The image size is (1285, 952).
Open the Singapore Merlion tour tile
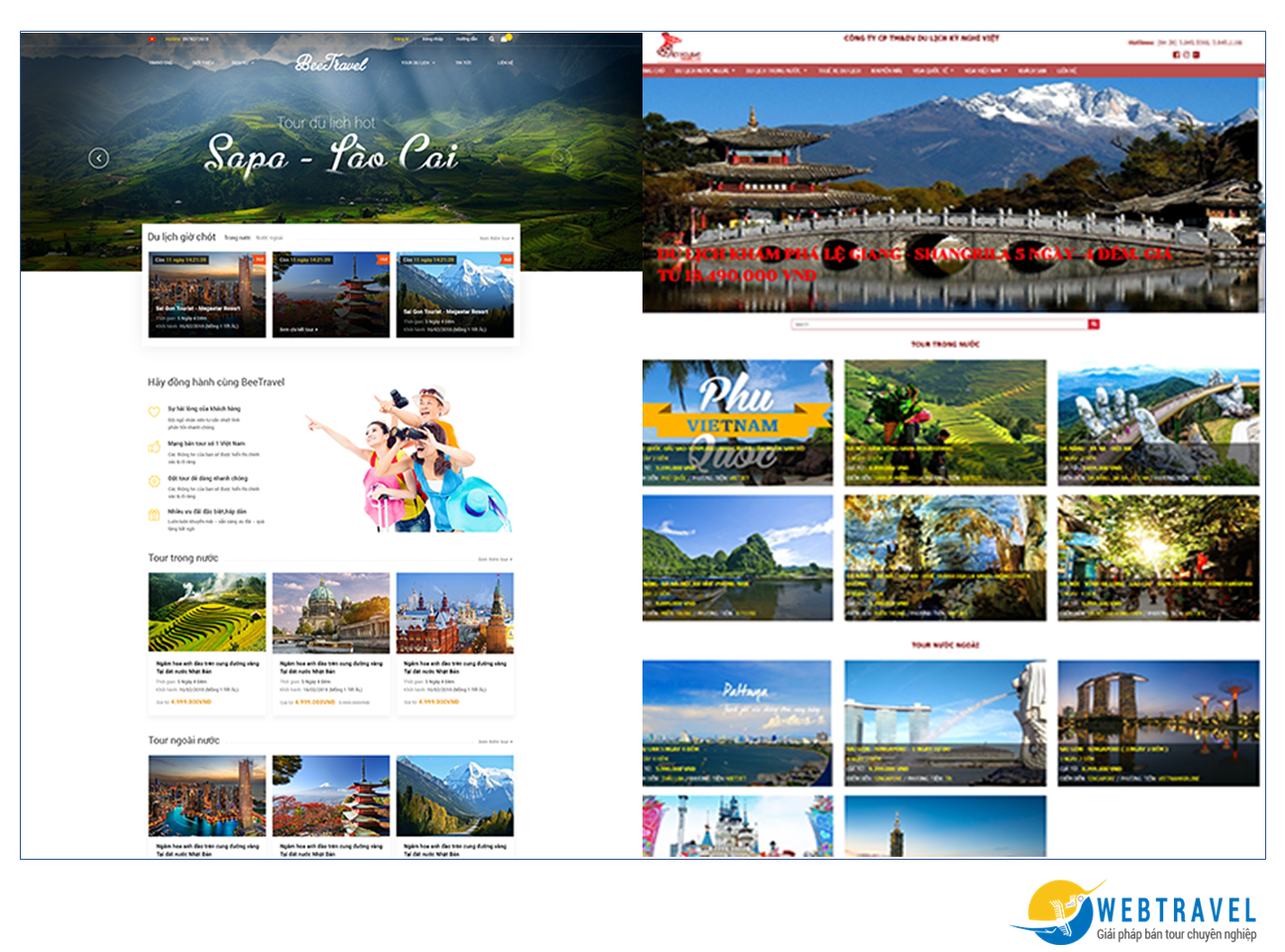pos(945,723)
